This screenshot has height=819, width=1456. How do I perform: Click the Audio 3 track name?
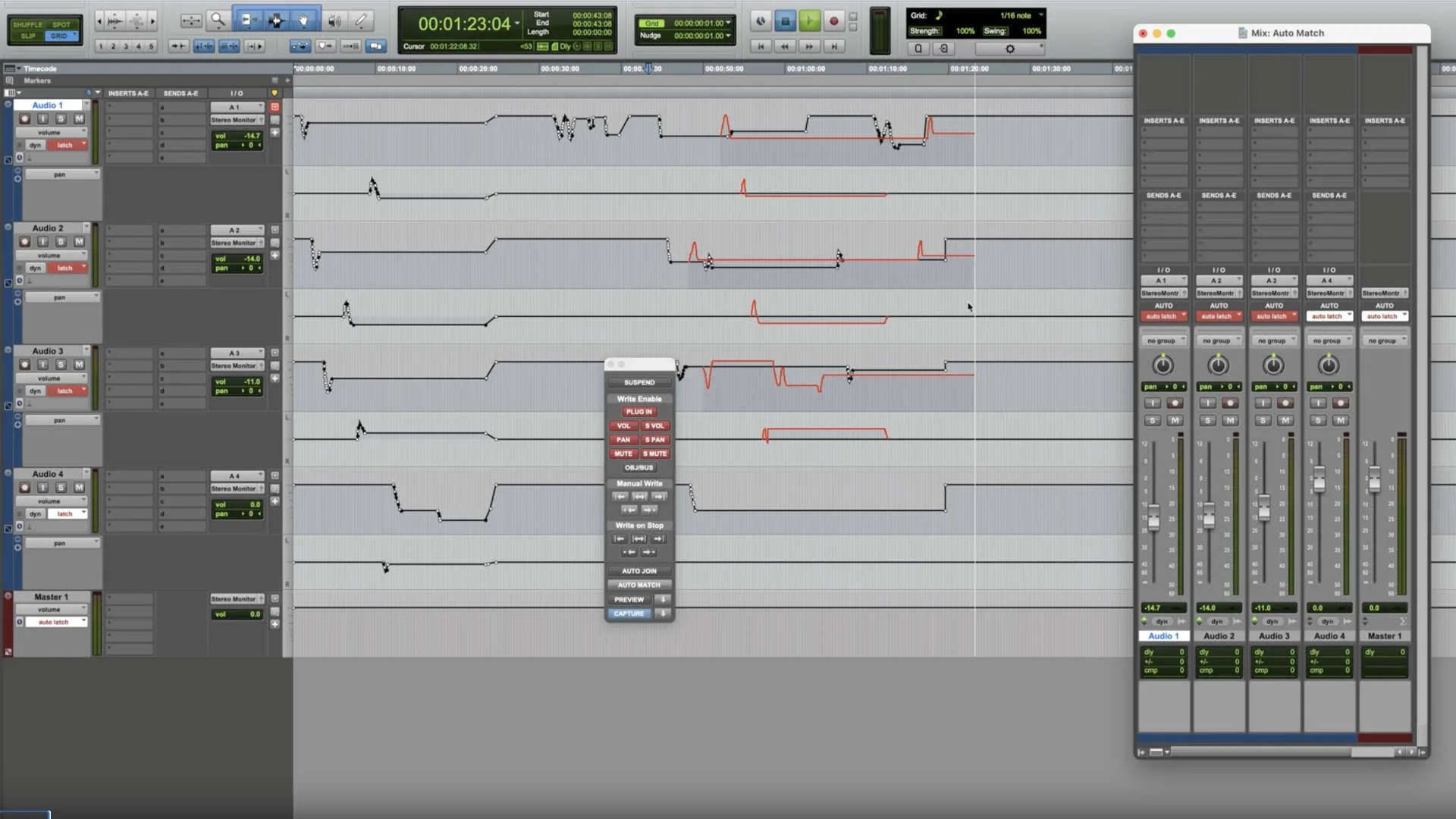coord(48,351)
